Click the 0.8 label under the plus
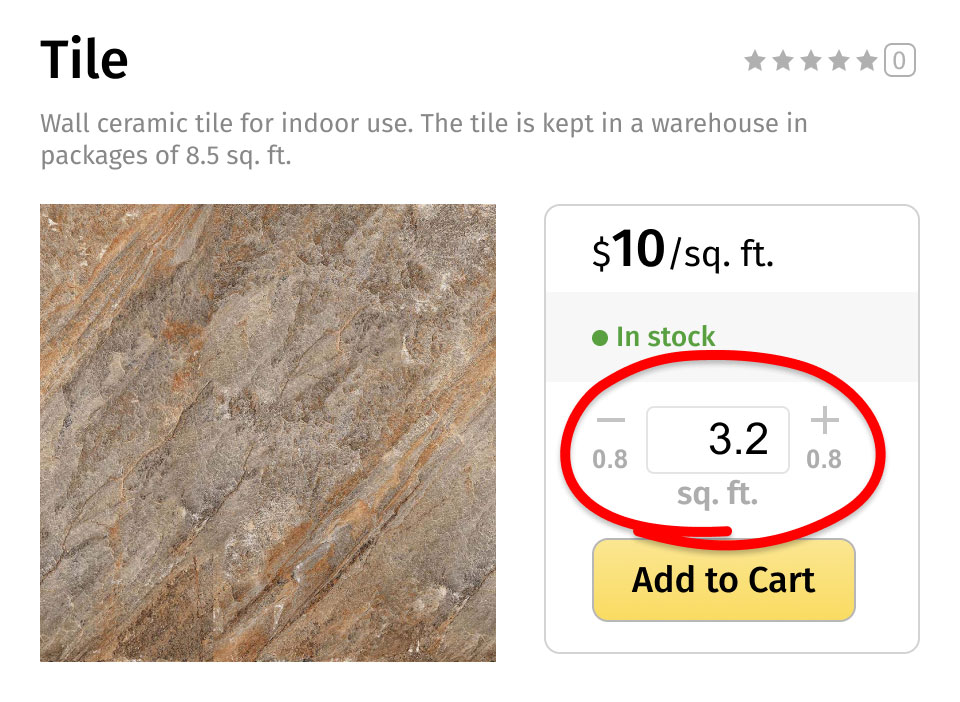 point(824,460)
